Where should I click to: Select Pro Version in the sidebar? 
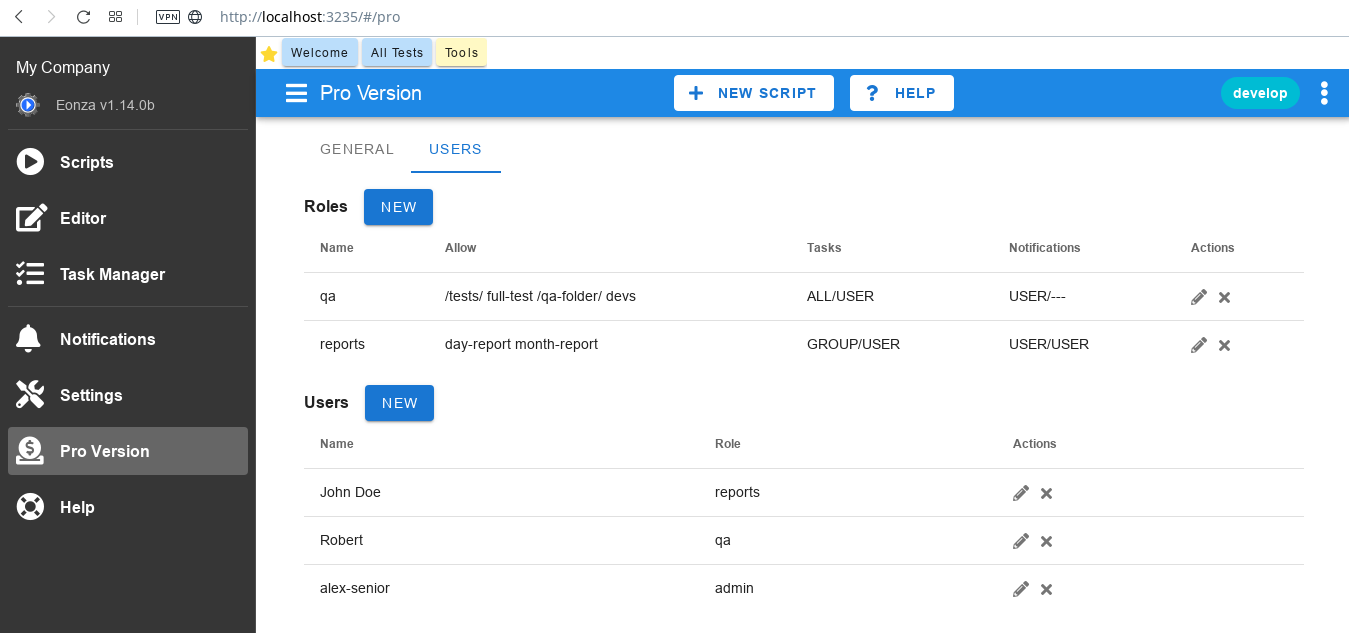[128, 451]
